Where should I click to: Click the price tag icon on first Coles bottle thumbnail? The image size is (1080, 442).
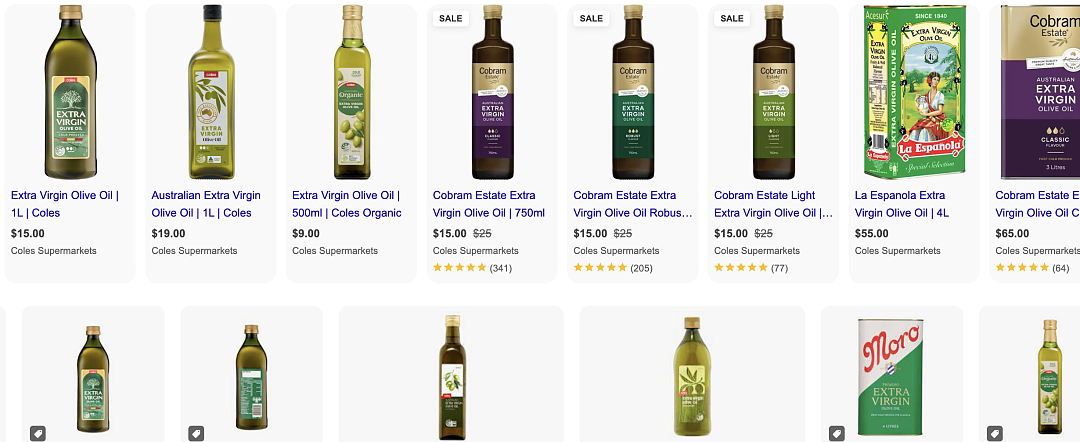tap(38, 434)
